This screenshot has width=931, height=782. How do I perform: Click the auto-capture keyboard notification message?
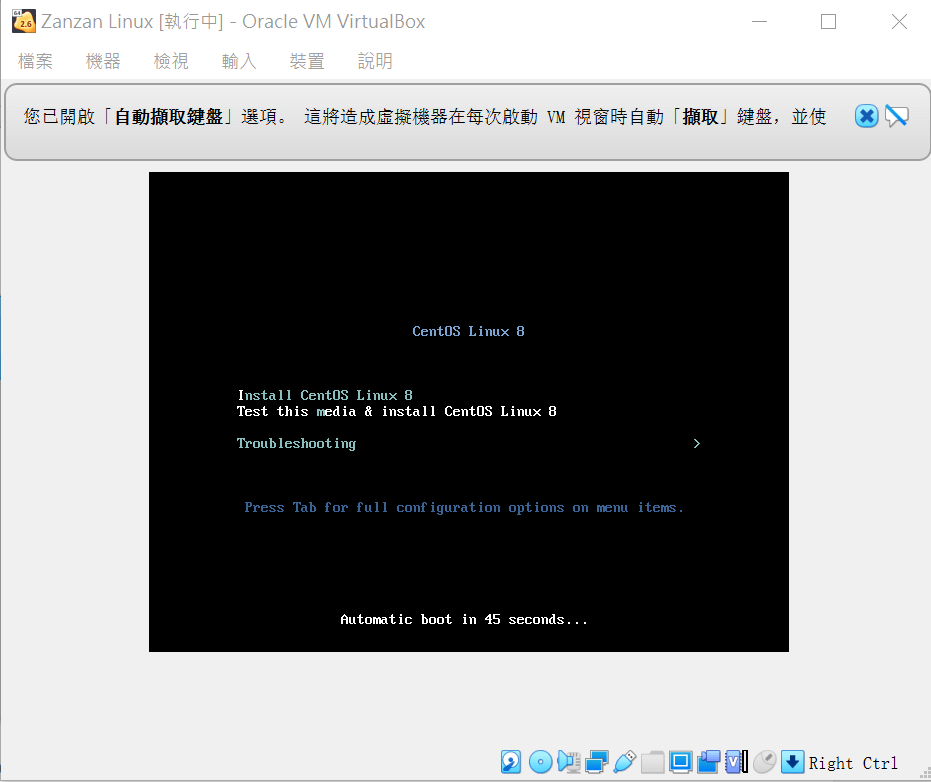point(425,116)
